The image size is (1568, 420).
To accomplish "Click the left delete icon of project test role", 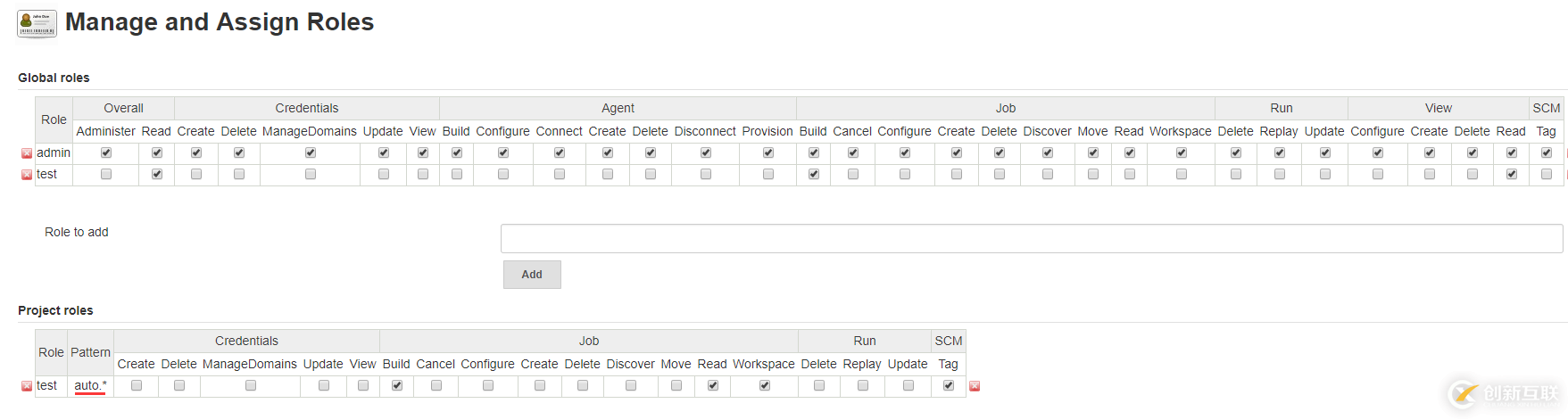I will tap(27, 386).
